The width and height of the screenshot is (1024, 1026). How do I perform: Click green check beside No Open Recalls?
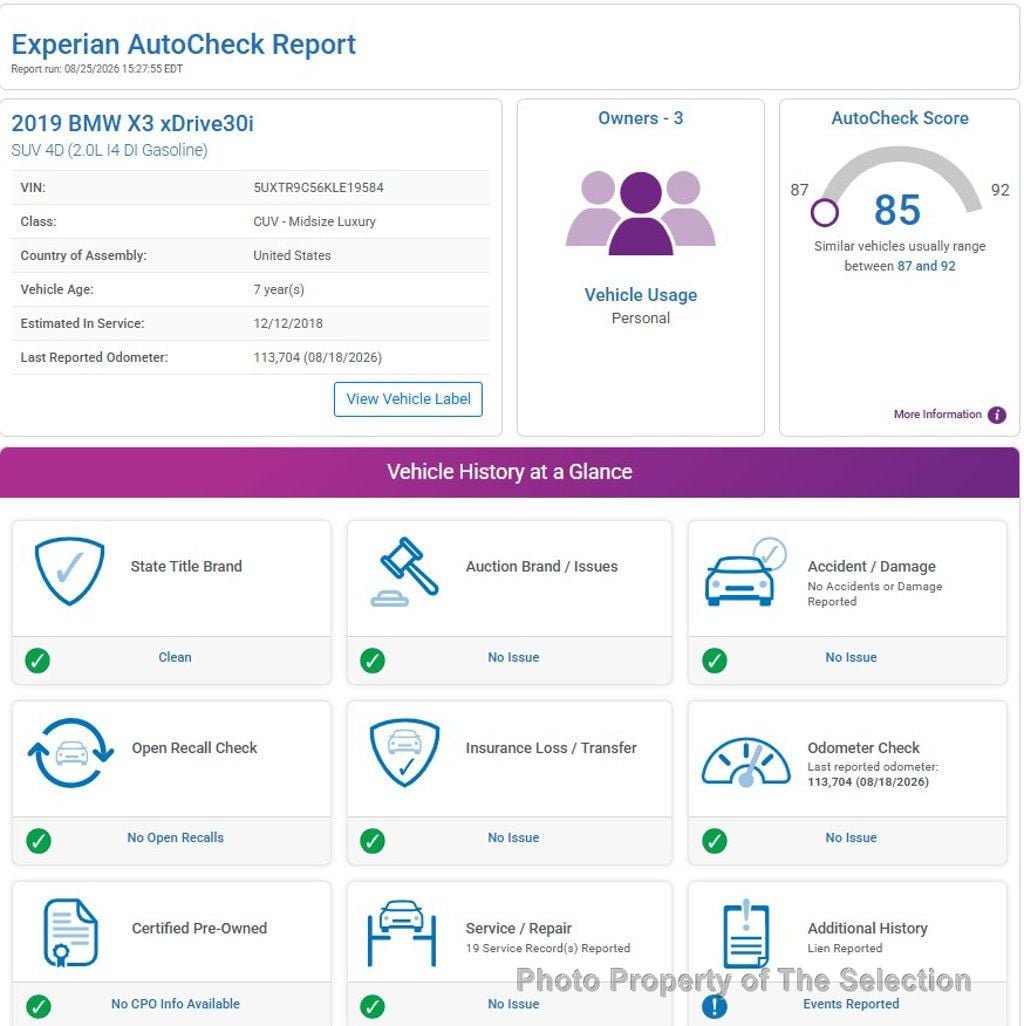click(38, 841)
